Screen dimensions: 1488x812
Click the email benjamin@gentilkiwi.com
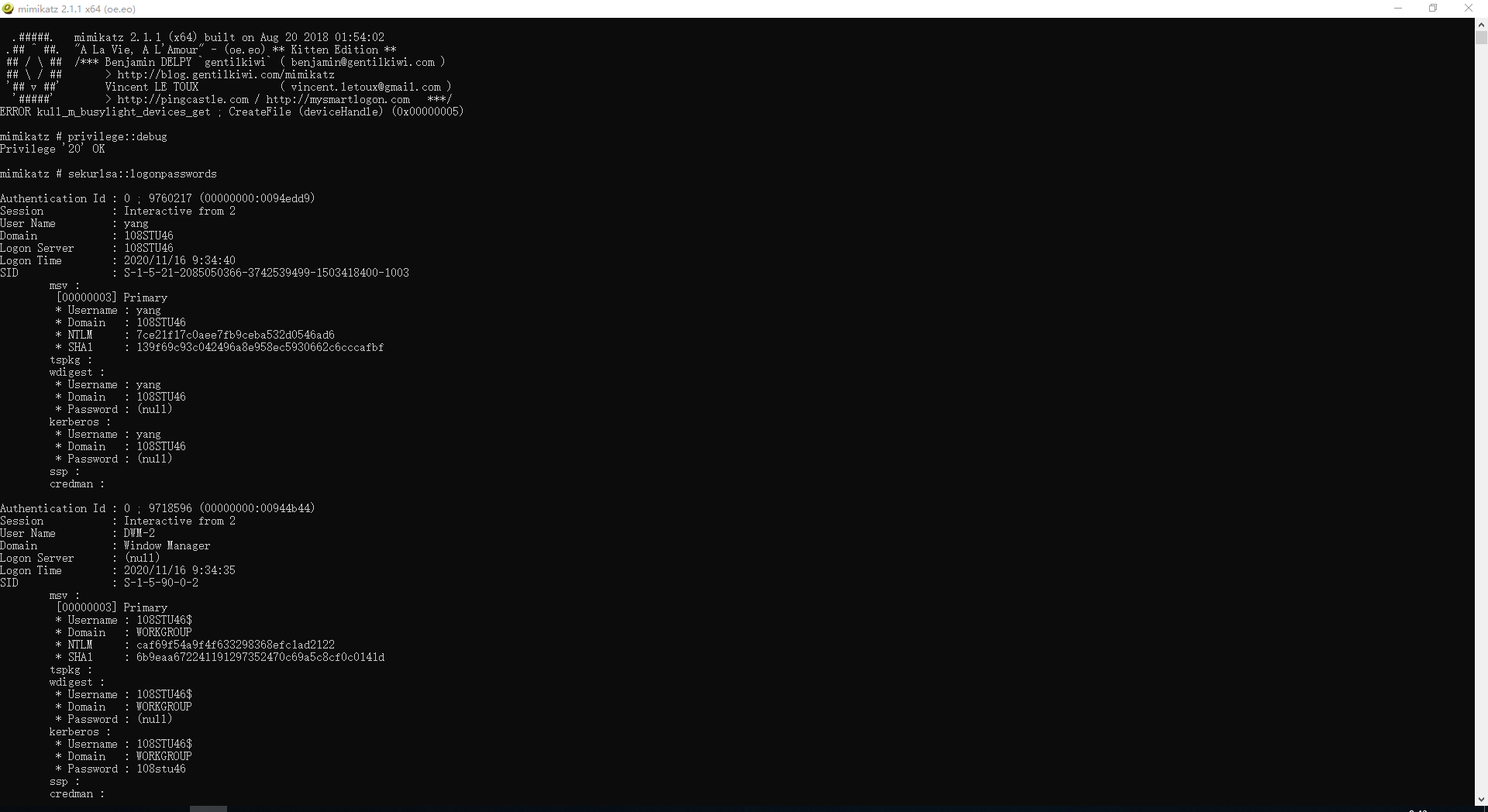pyautogui.click(x=363, y=62)
